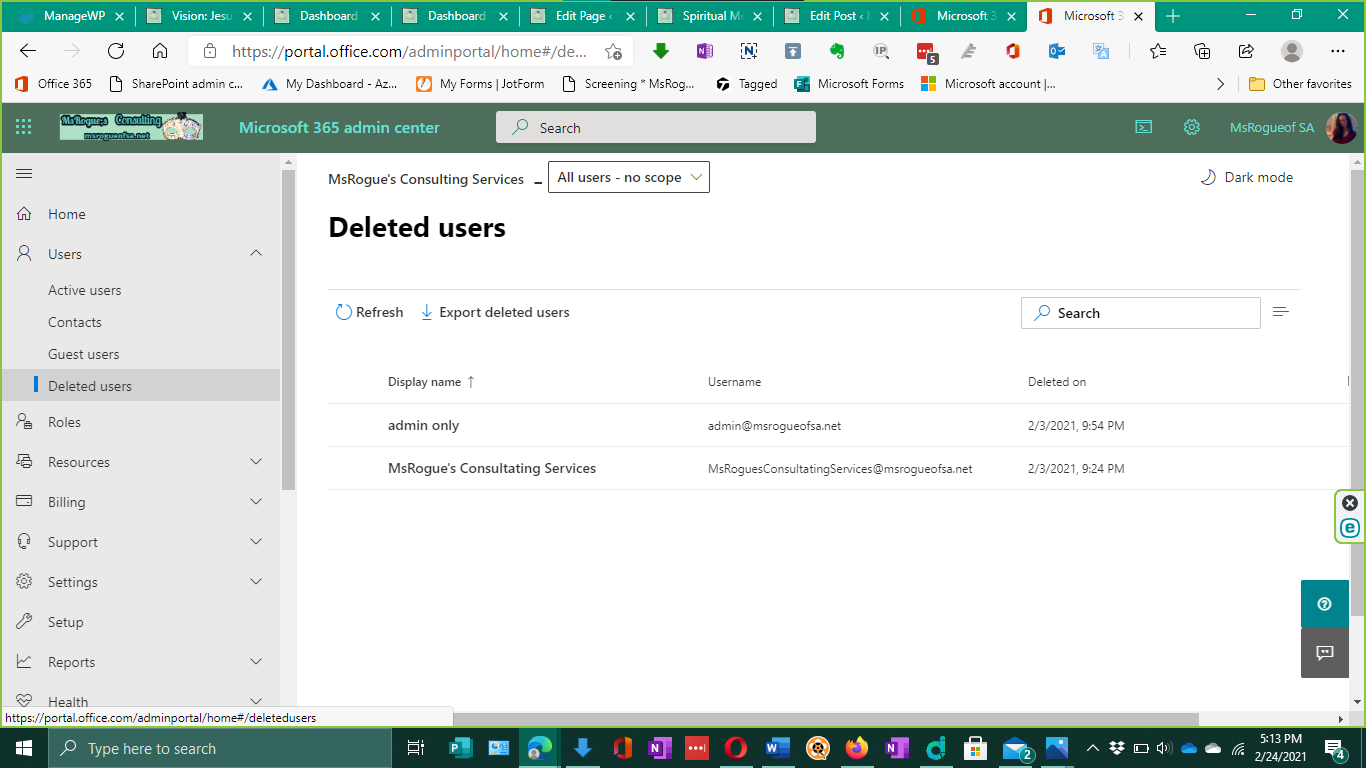Click the Refresh icon in toolbar
Screen dimensions: 1366x768
344,313
